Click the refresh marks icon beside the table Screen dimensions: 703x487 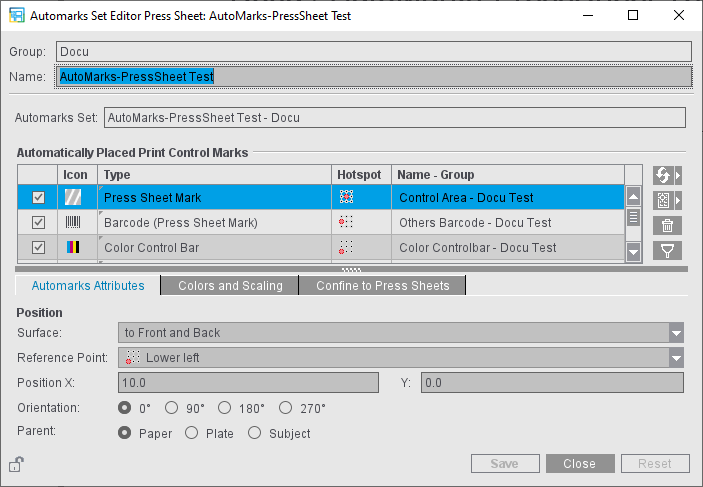point(663,175)
